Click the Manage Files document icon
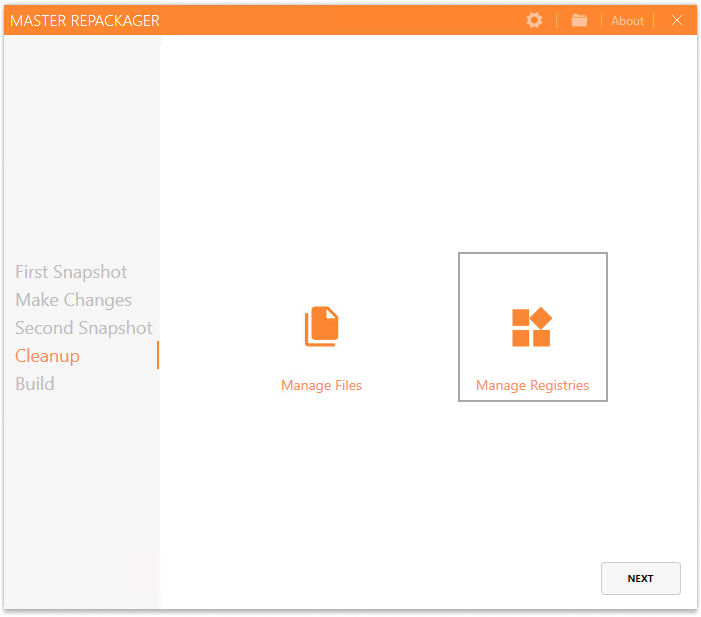 point(321,326)
